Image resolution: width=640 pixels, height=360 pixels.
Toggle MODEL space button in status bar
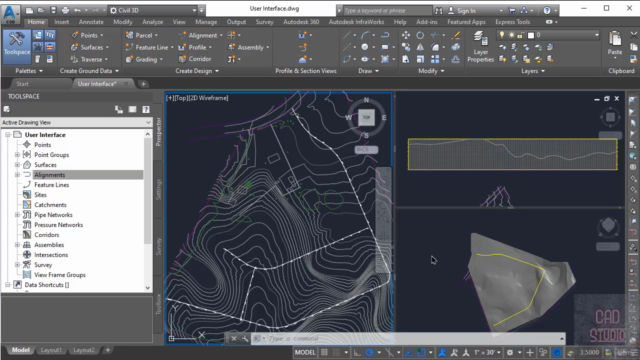click(x=305, y=352)
